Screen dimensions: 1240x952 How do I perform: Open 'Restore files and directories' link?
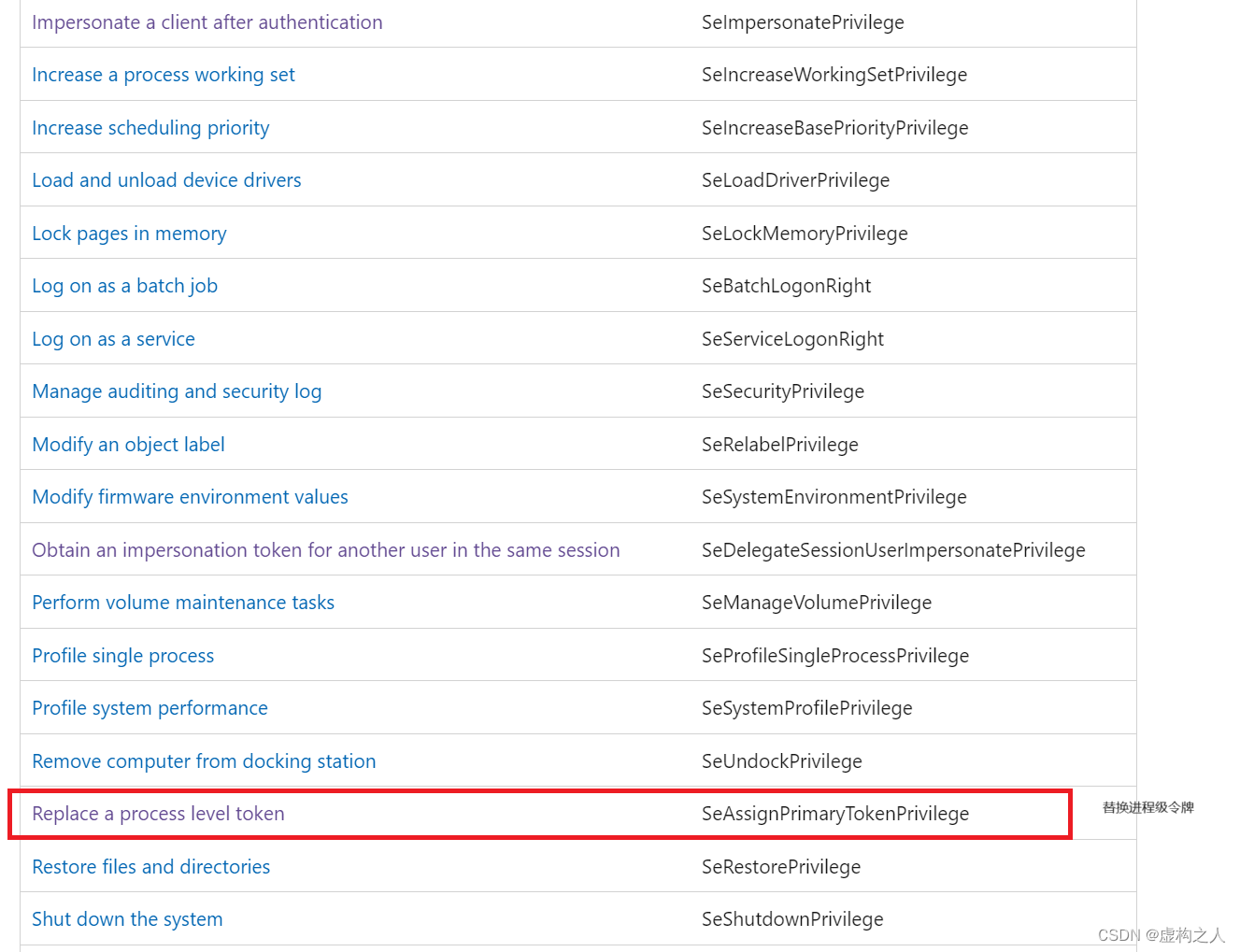pyautogui.click(x=150, y=867)
